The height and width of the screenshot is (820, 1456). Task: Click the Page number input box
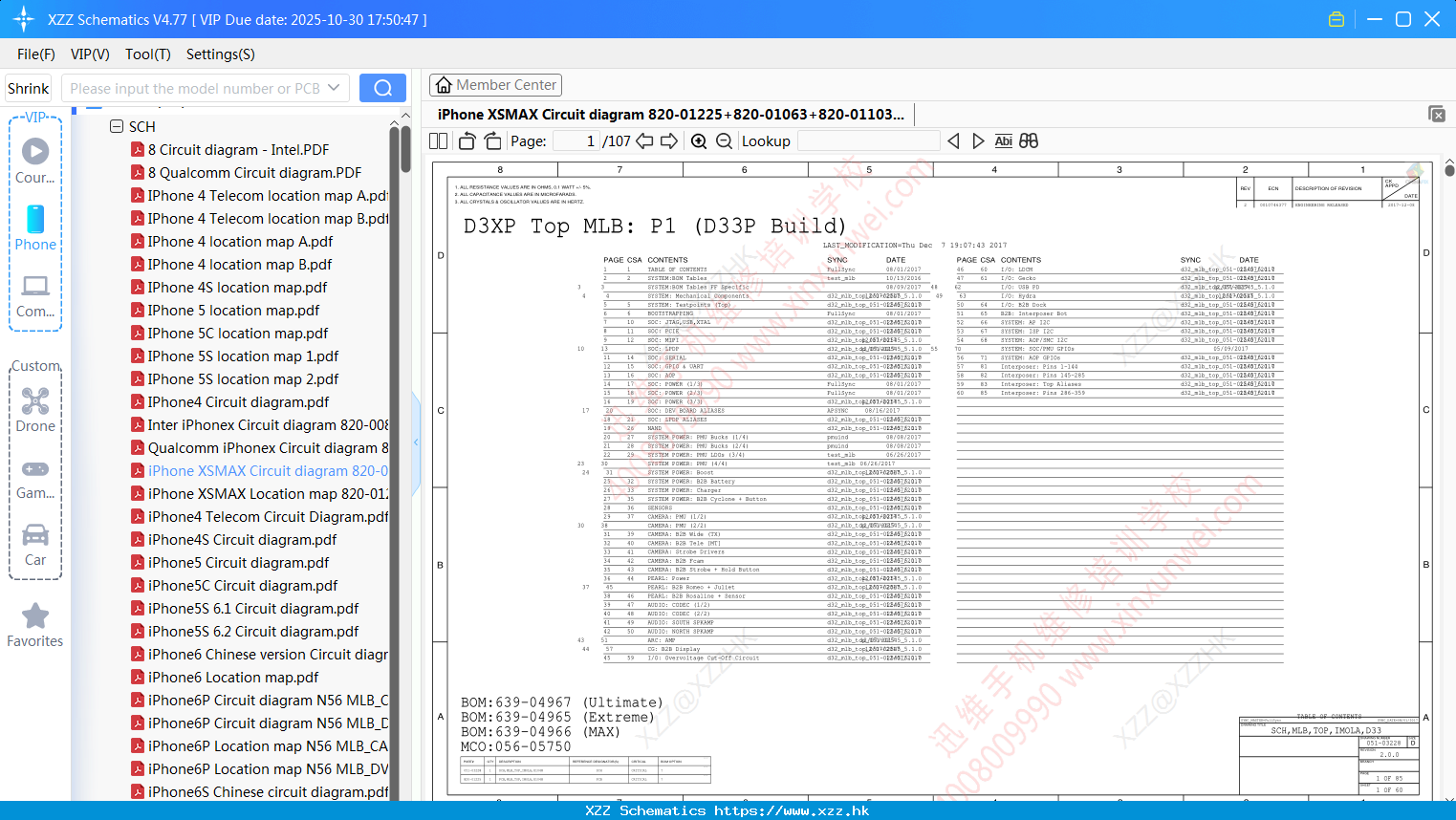tap(576, 141)
